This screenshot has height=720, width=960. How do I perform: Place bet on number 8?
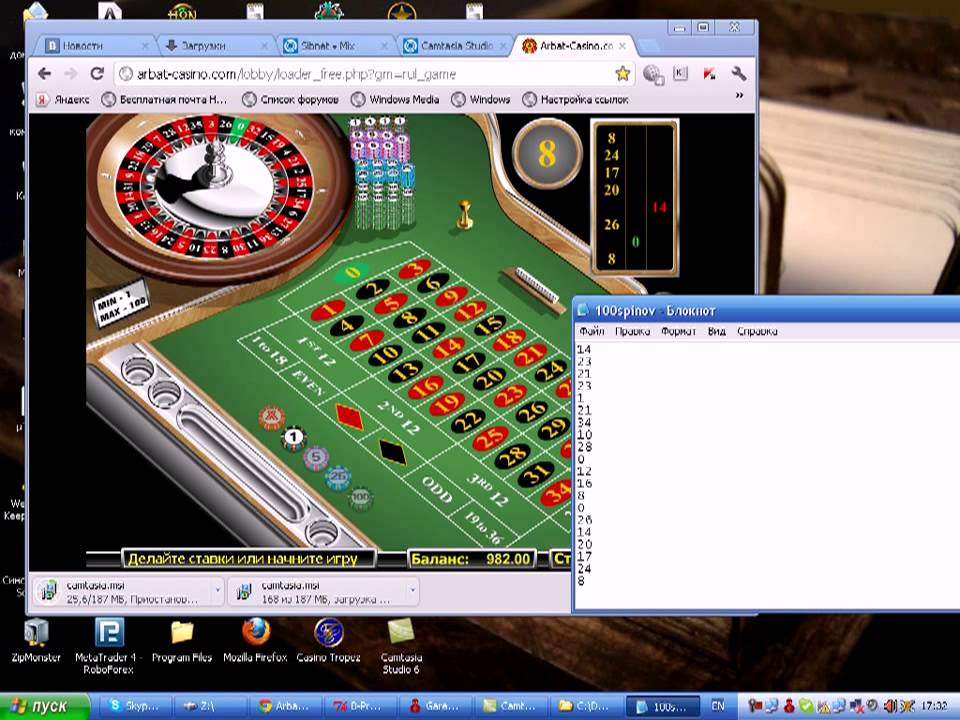coord(410,317)
